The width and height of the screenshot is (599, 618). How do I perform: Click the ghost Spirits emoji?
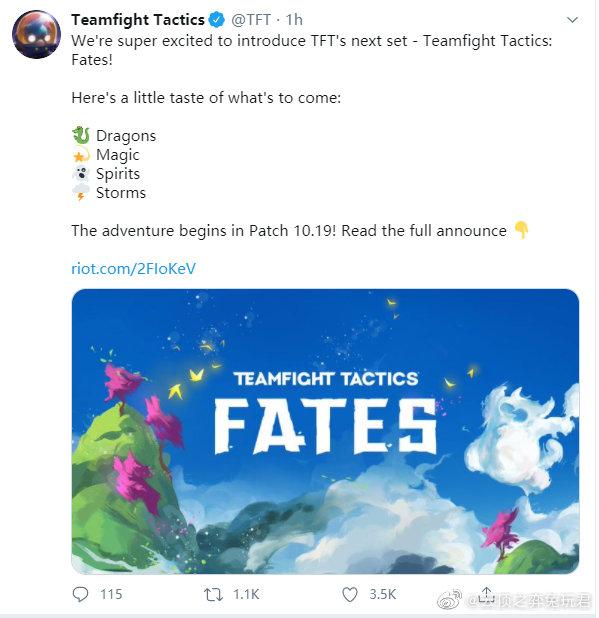pyautogui.click(x=81, y=173)
